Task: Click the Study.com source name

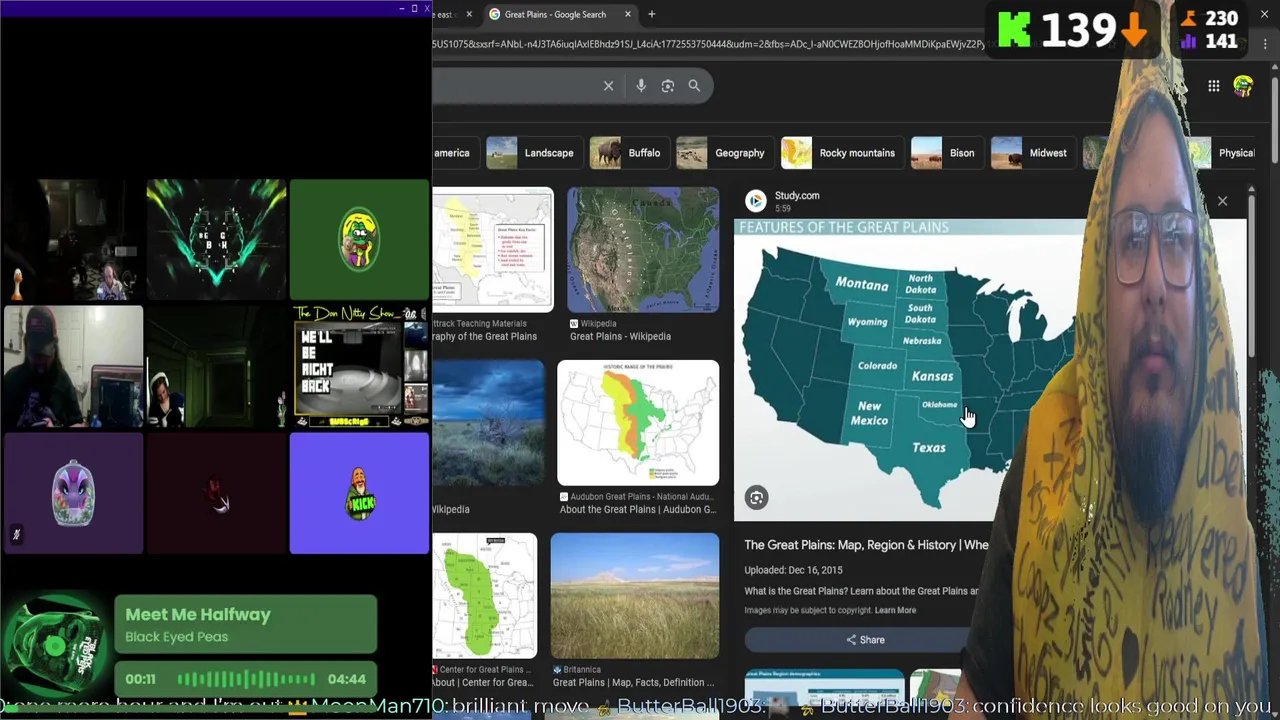Action: coord(797,196)
